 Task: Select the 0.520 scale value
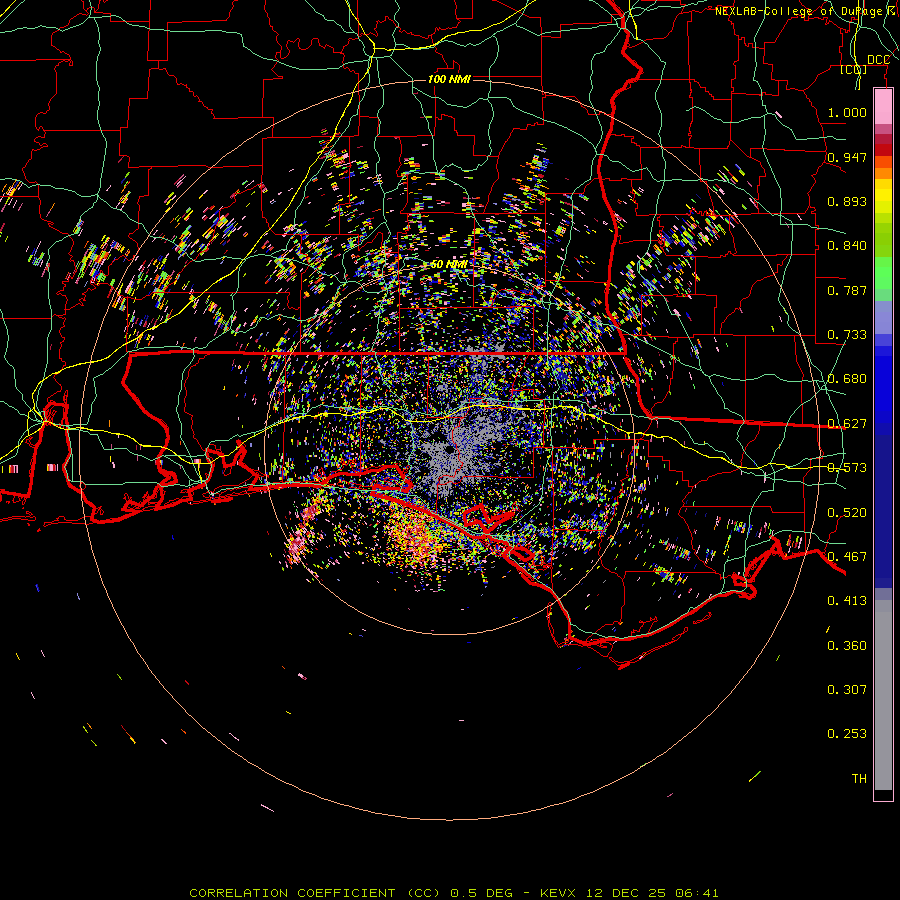coord(847,513)
